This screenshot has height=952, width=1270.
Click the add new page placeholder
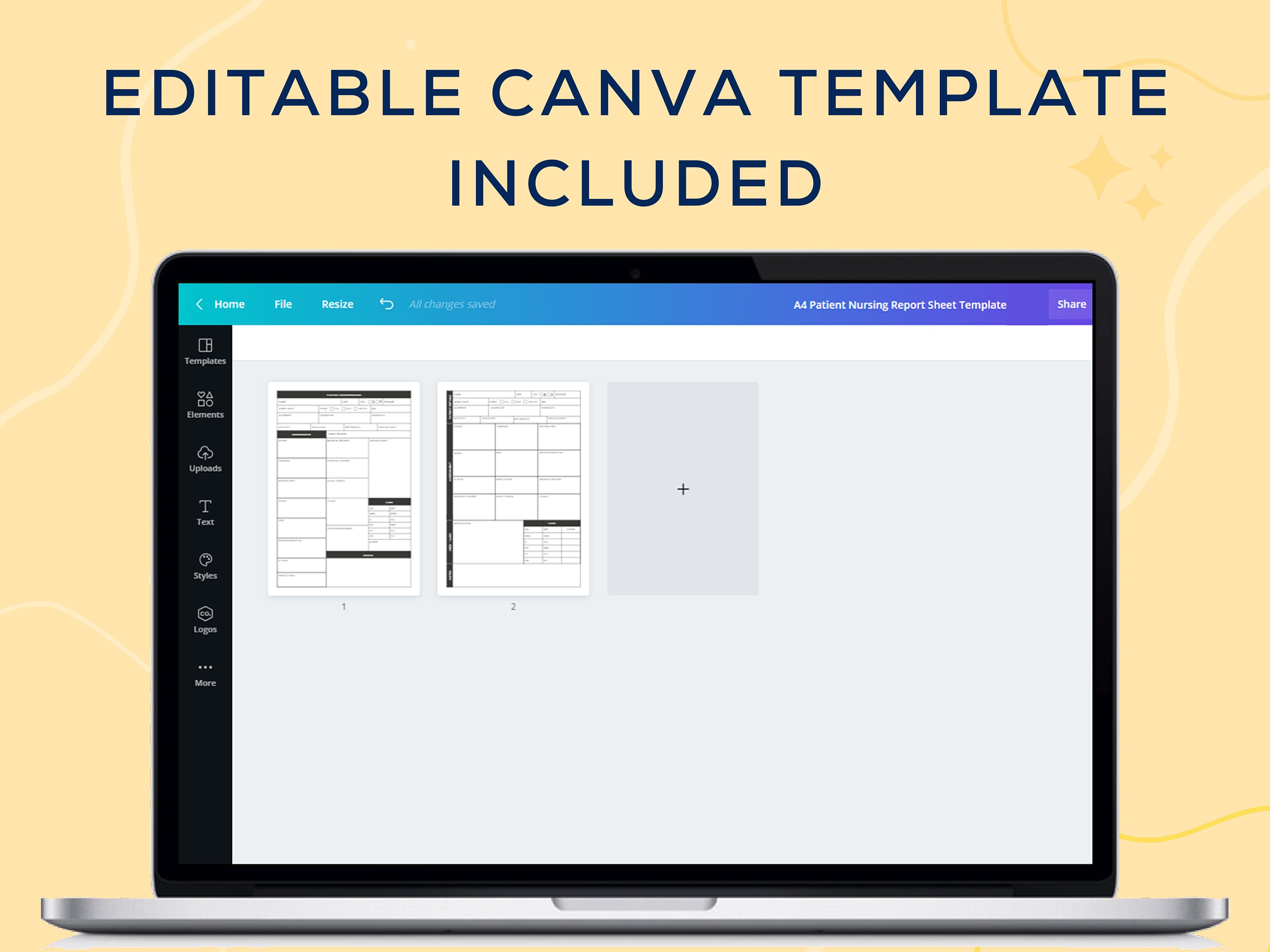[682, 489]
